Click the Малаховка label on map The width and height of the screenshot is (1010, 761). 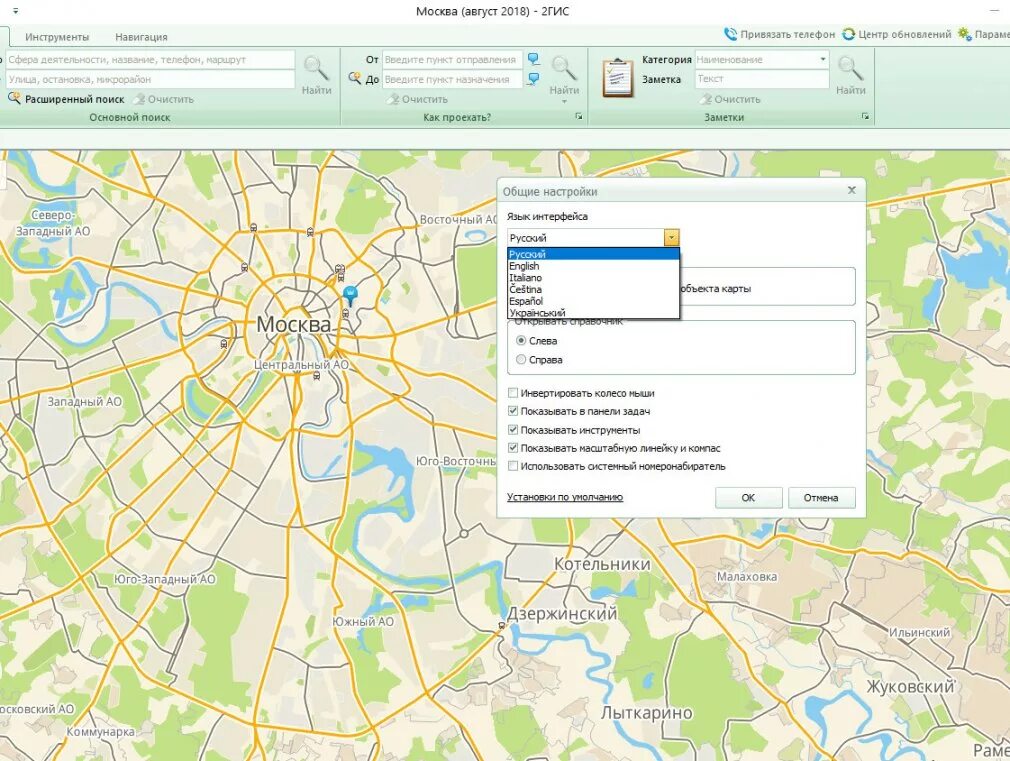[x=747, y=577]
